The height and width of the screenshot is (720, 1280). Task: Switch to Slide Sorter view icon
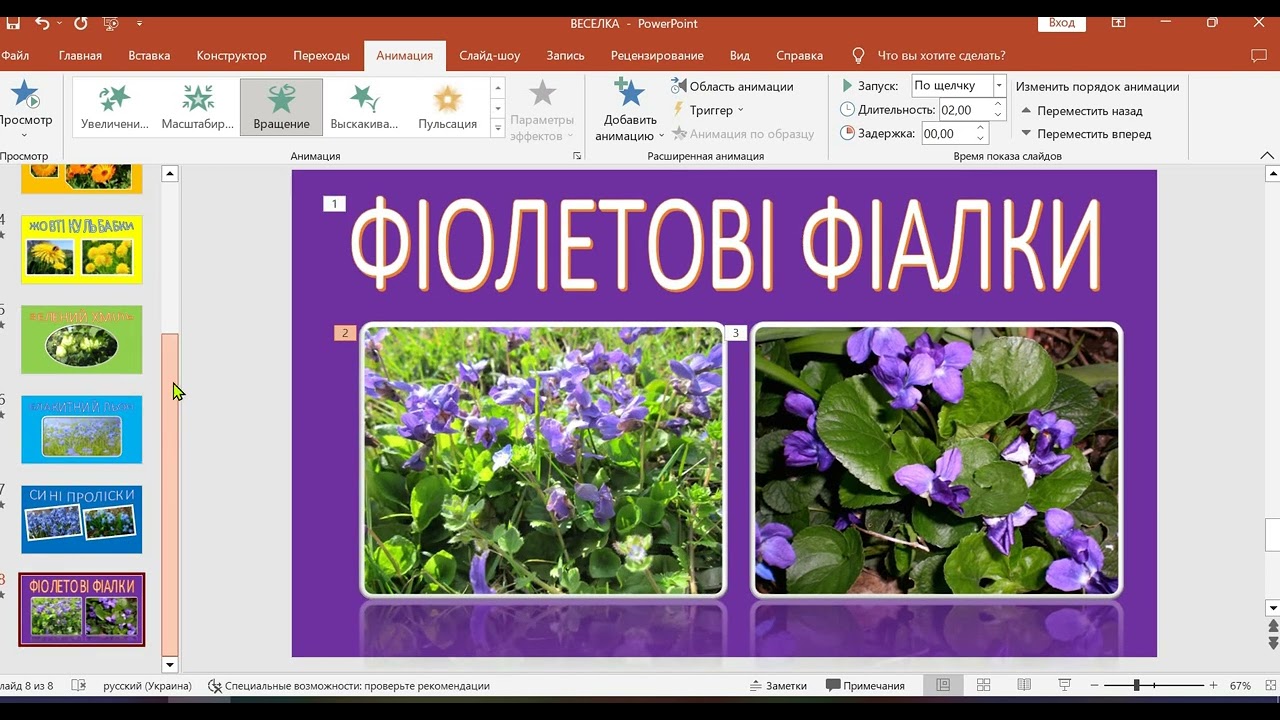pos(983,686)
